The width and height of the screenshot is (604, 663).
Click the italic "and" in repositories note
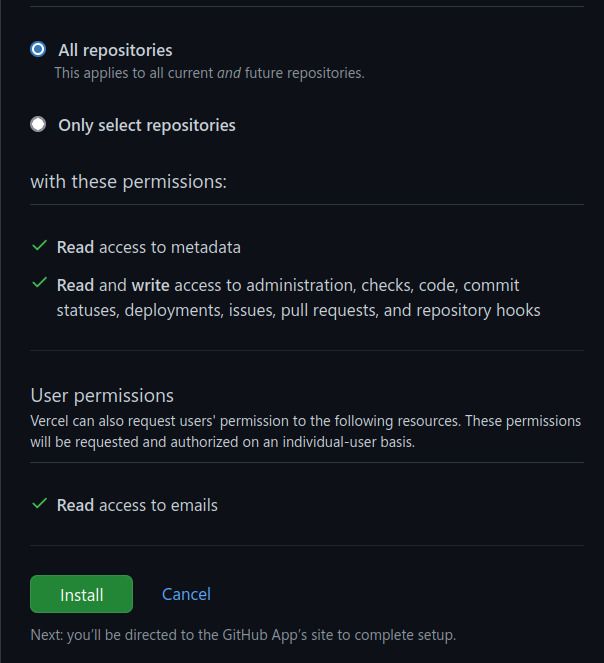(229, 73)
